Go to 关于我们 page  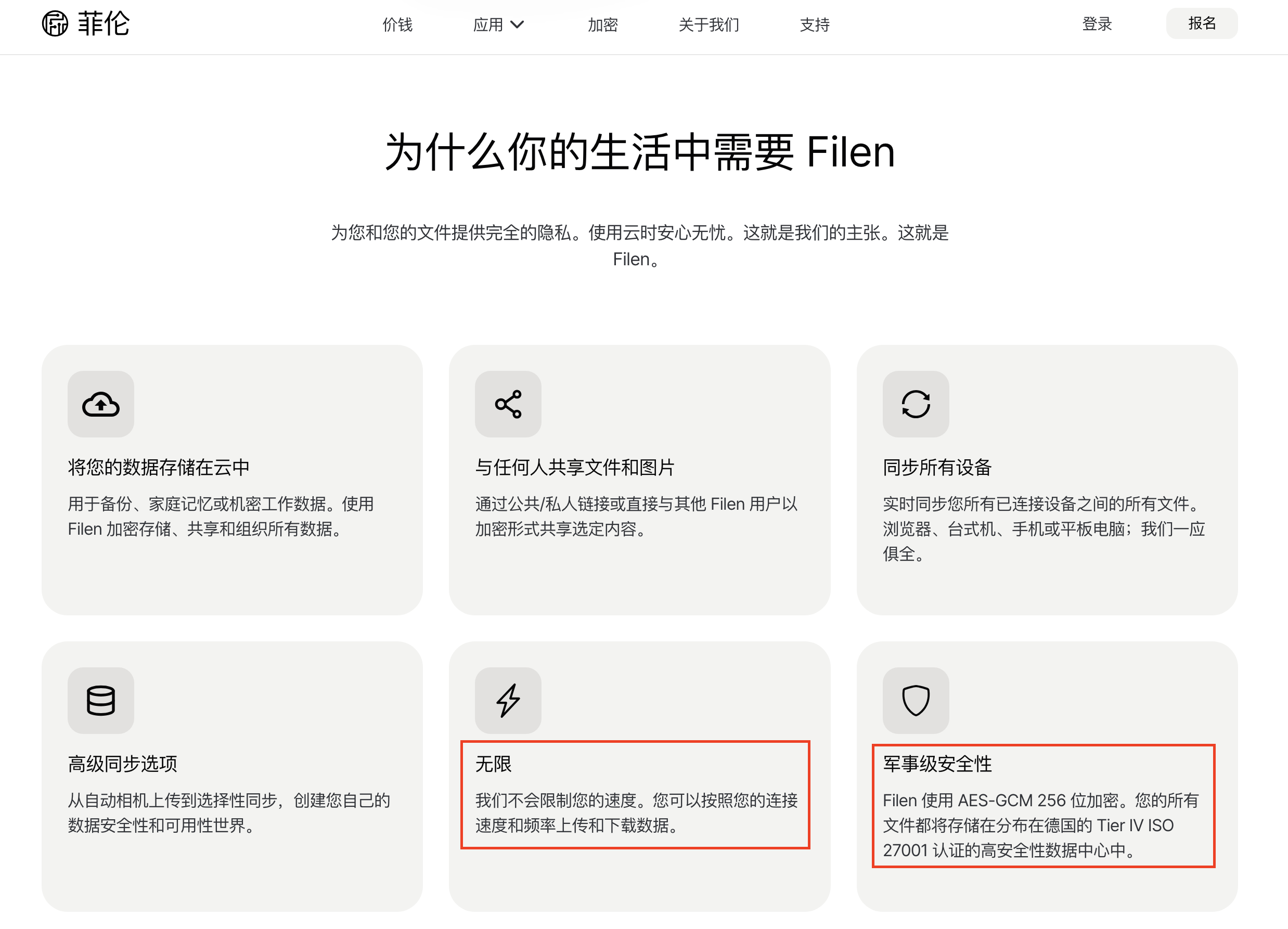click(x=709, y=24)
